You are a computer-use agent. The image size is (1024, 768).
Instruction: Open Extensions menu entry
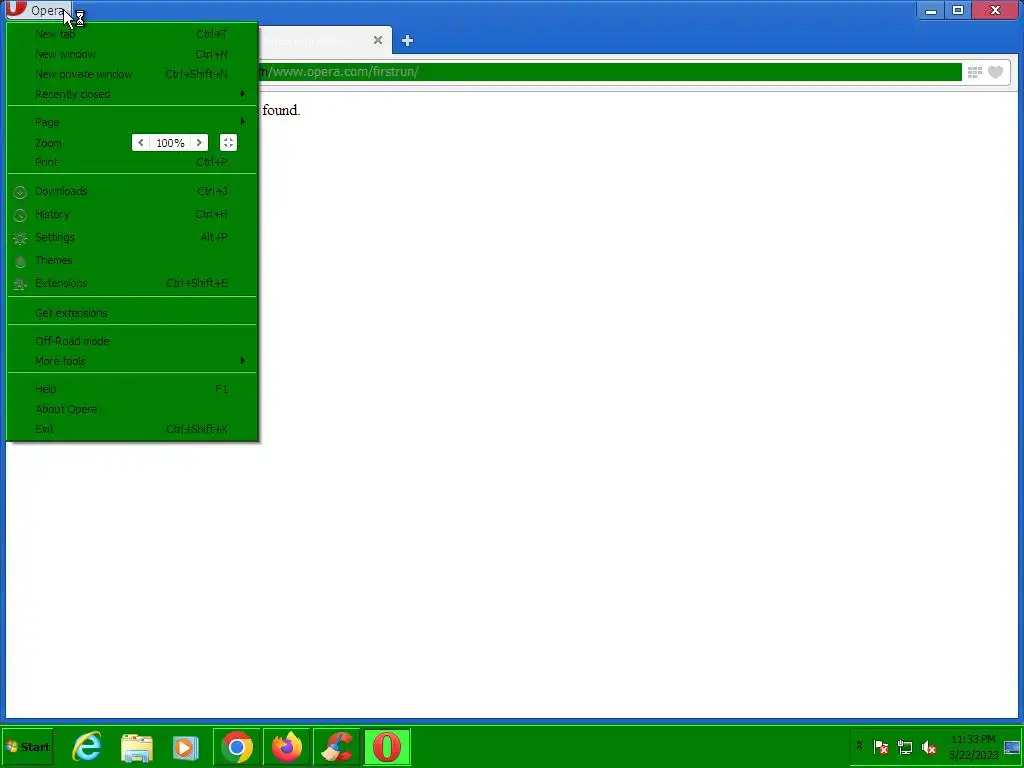click(132, 283)
